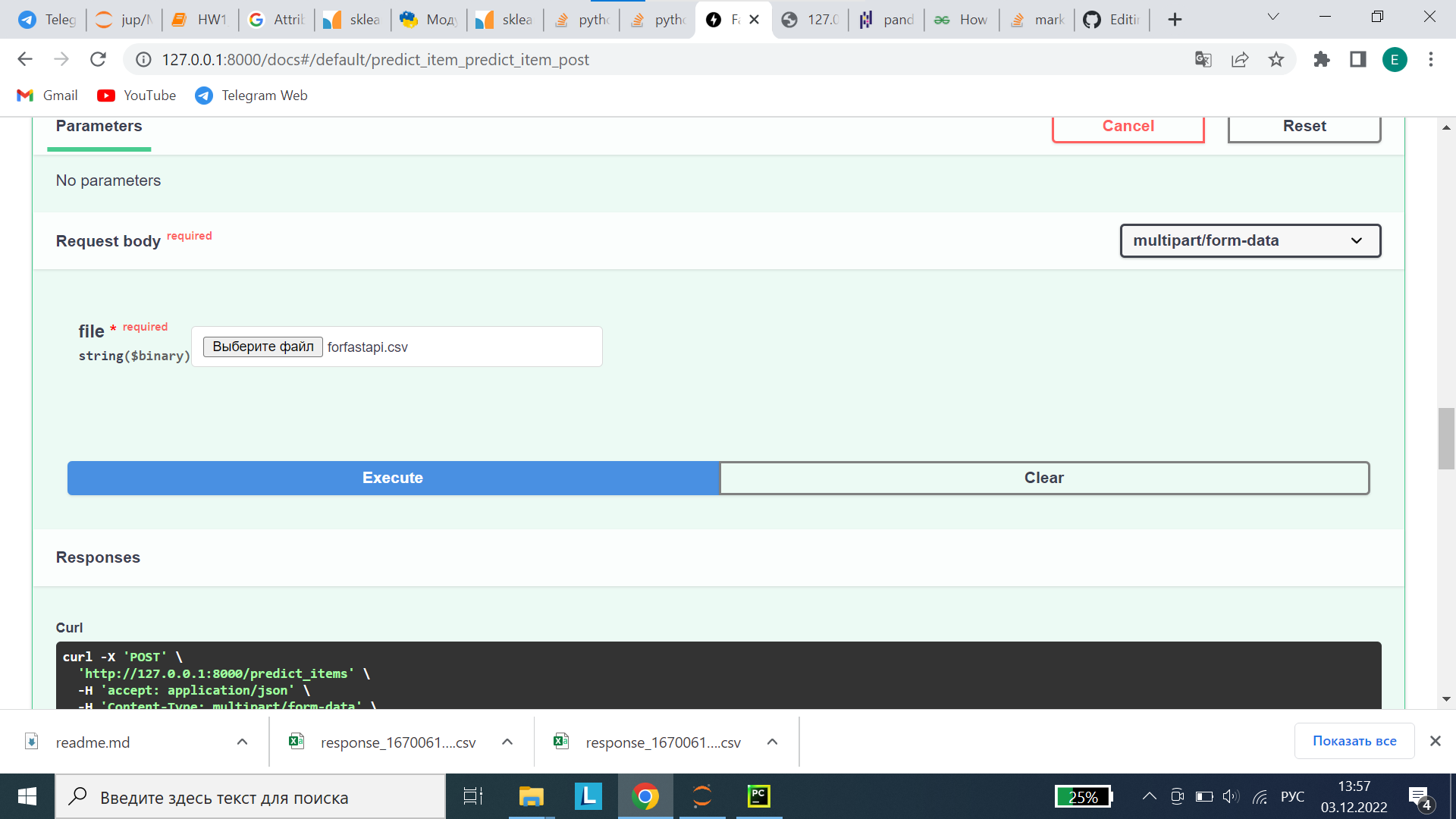Click the Выберите файл file chooser
The height and width of the screenshot is (819, 1456).
pos(262,347)
